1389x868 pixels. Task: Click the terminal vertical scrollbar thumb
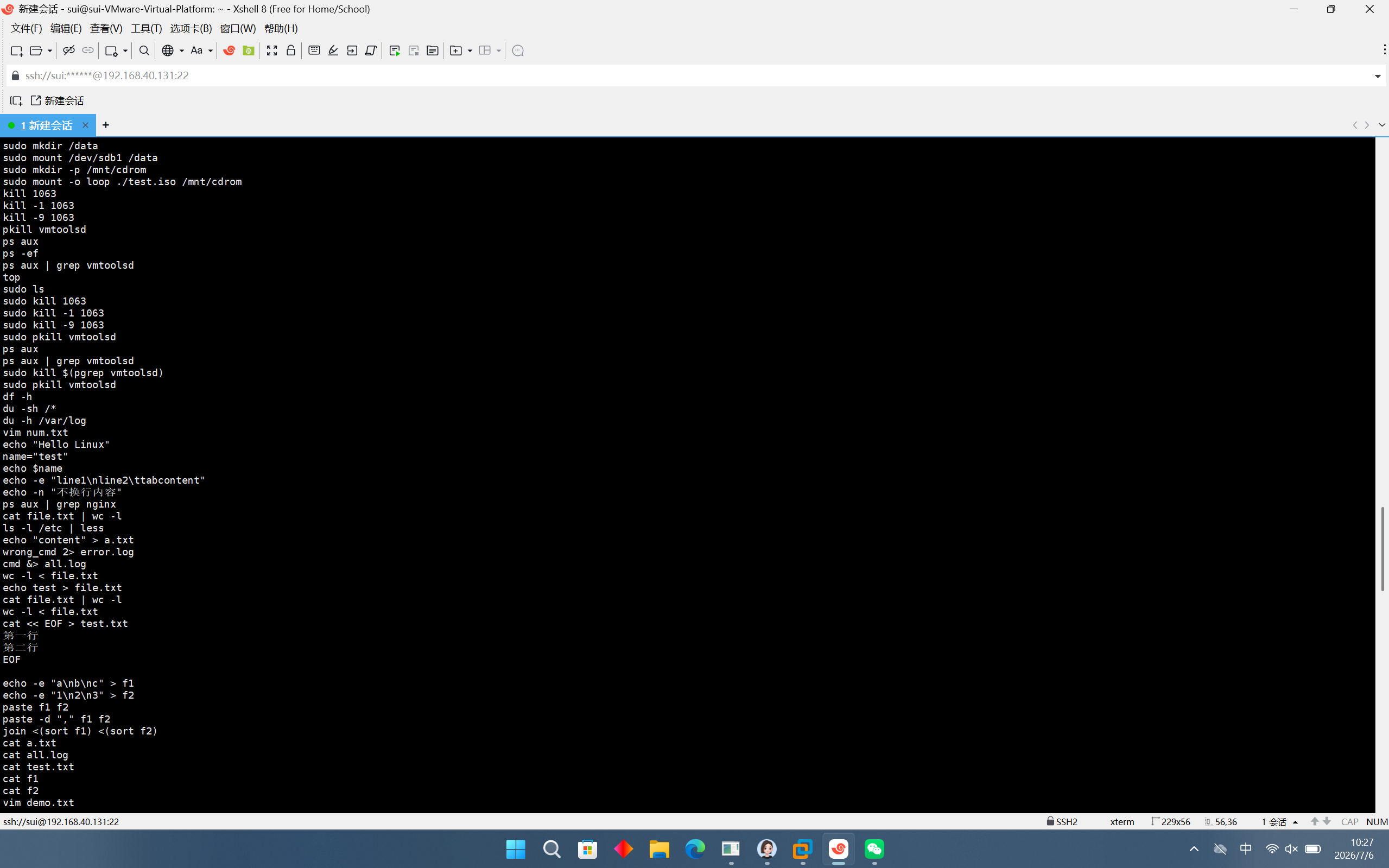(x=1382, y=549)
